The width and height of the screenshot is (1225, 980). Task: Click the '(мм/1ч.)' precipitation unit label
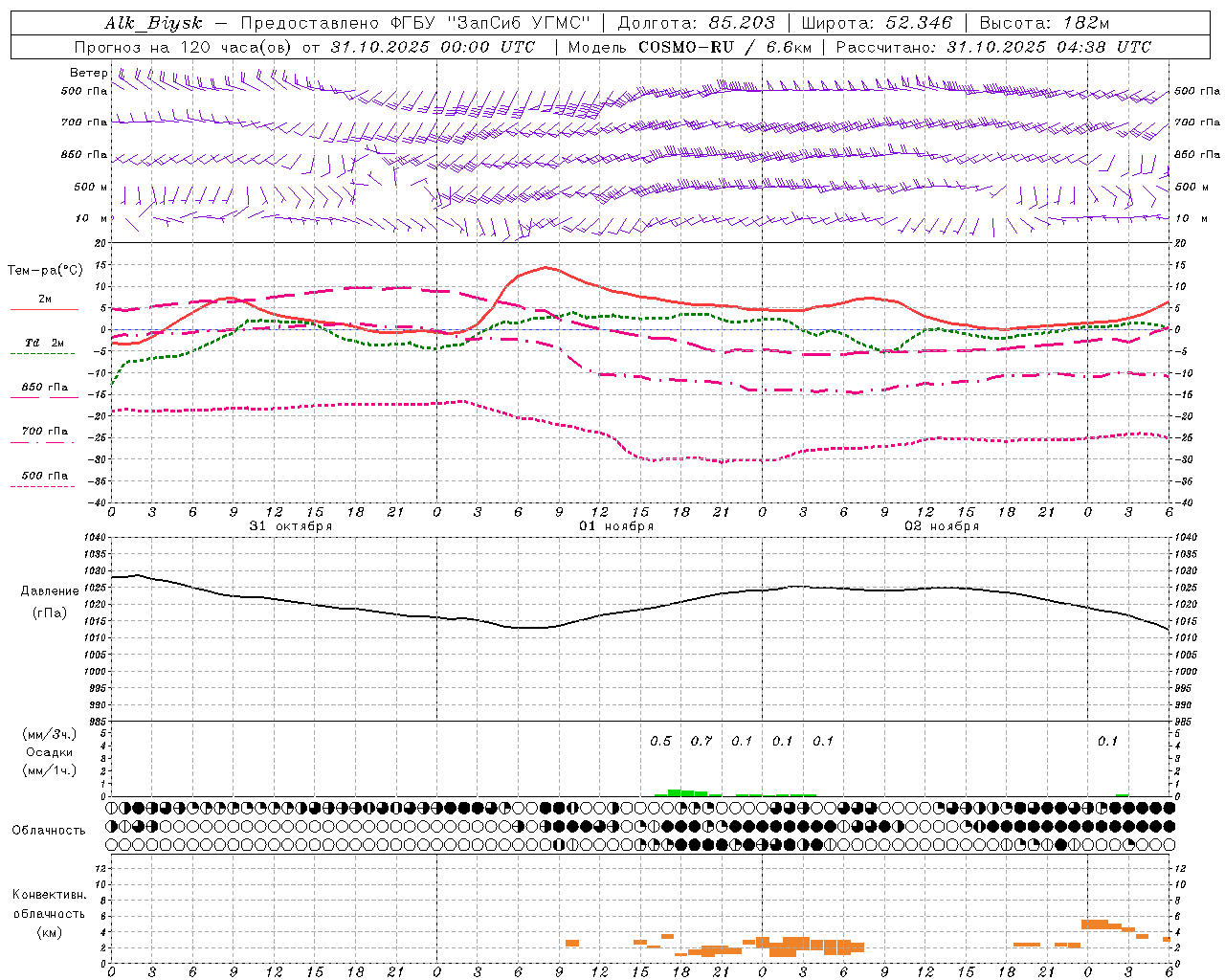pos(50,770)
